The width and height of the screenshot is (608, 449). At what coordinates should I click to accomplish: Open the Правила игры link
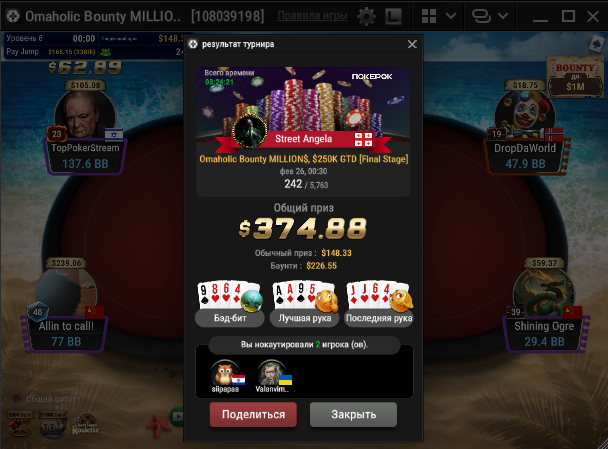click(312, 16)
